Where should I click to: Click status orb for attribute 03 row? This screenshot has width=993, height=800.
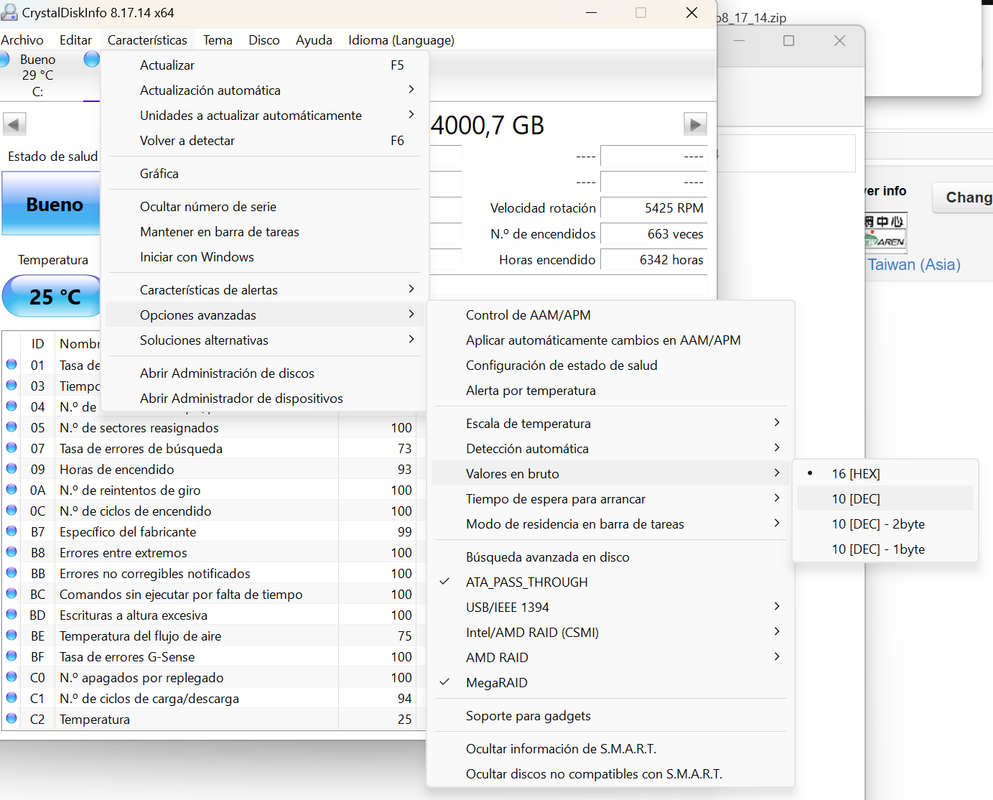click(x=11, y=386)
